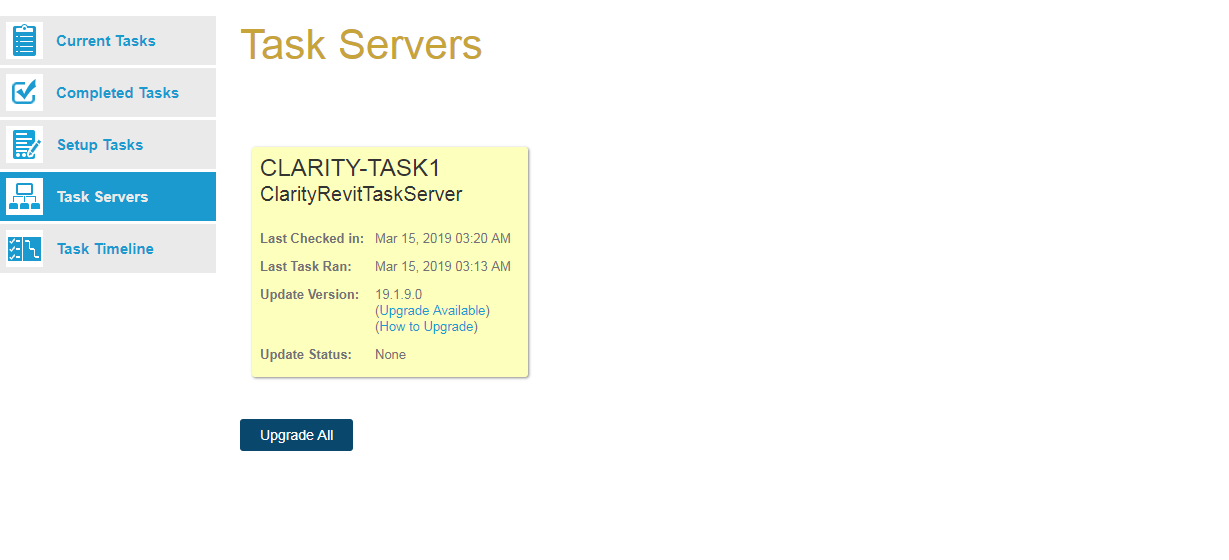Viewport: 1229px width, 560px height.
Task: Click the Task Servers page heading
Action: pos(361,45)
